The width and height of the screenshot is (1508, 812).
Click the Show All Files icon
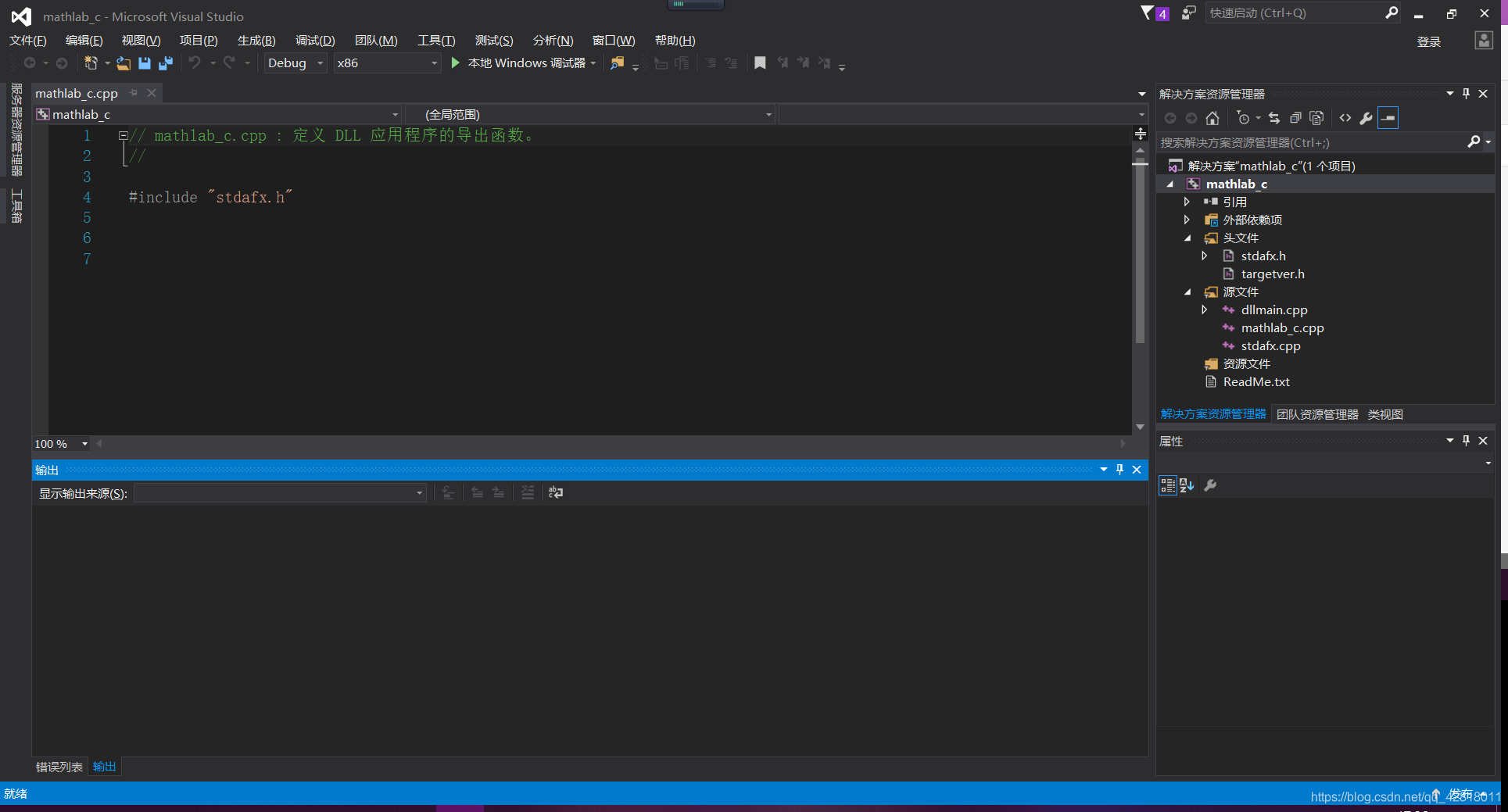(x=1316, y=118)
